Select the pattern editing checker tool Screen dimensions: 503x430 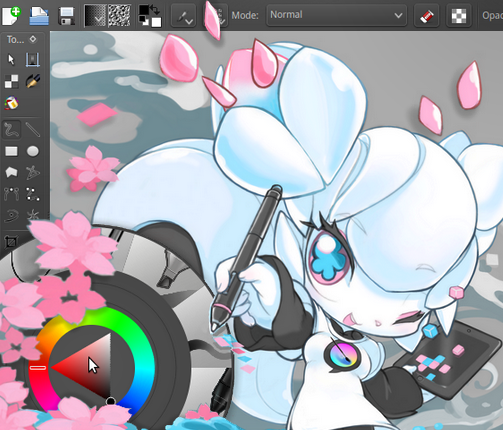pyautogui.click(x=11, y=81)
